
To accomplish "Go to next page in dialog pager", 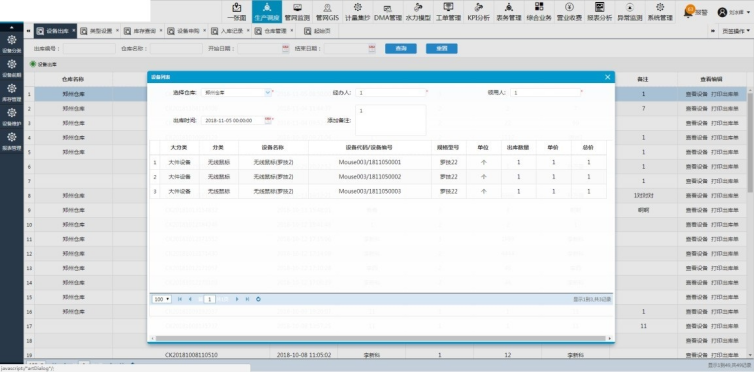I will (x=237, y=299).
